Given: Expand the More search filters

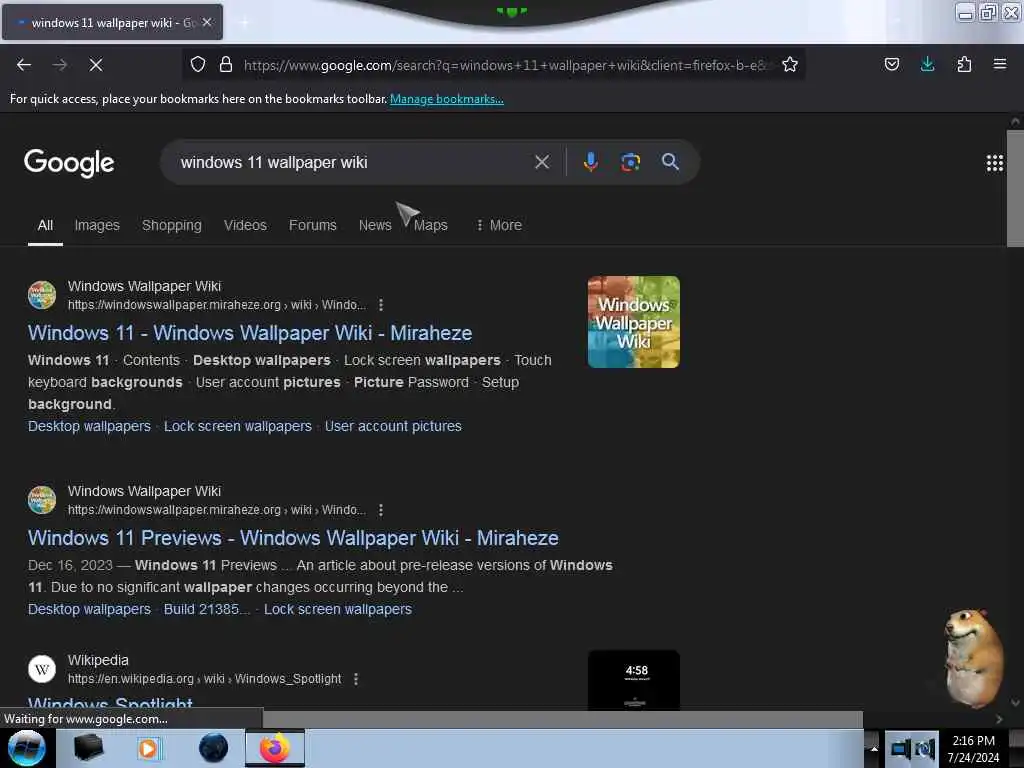Looking at the screenshot, I should coord(499,225).
